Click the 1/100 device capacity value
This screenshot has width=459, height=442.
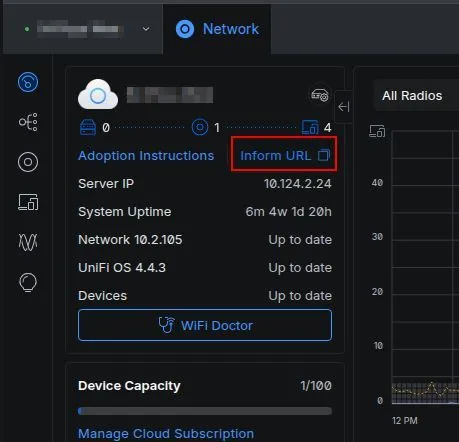(x=316, y=386)
